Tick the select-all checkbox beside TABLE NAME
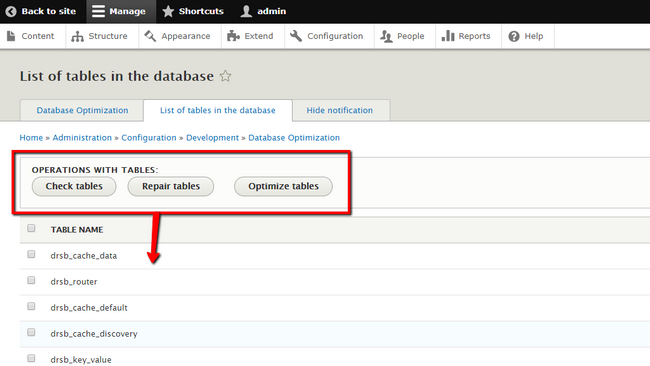The image size is (650, 366). 31,228
